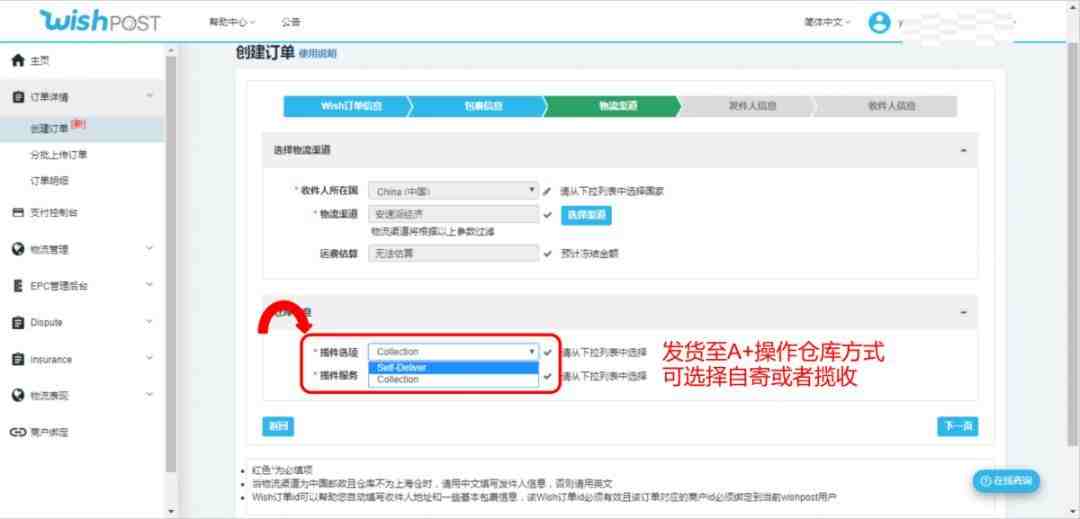
Task: Click the 运费估算 input field
Action: tap(453, 253)
